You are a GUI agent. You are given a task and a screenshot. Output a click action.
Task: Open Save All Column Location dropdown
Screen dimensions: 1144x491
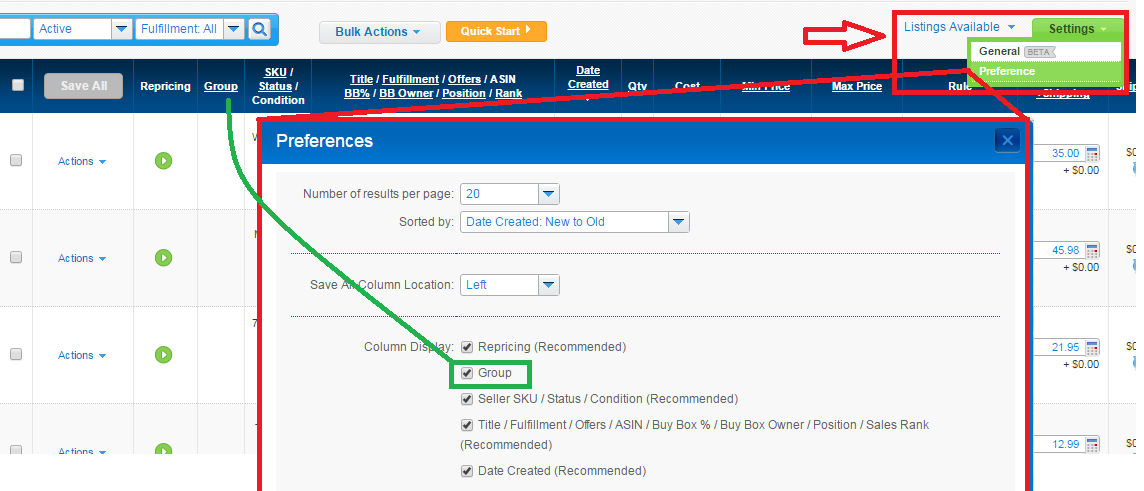pos(509,285)
